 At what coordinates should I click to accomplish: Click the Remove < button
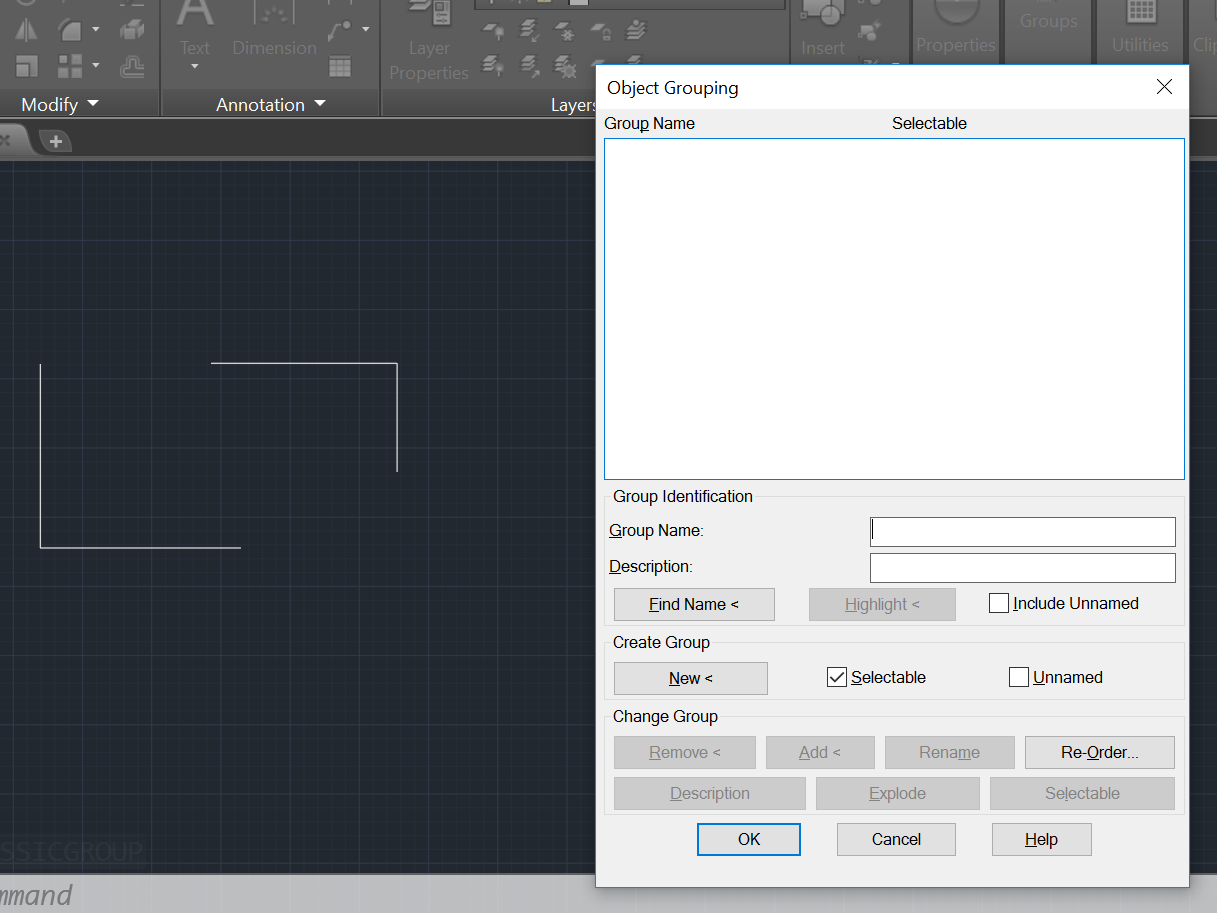click(685, 752)
